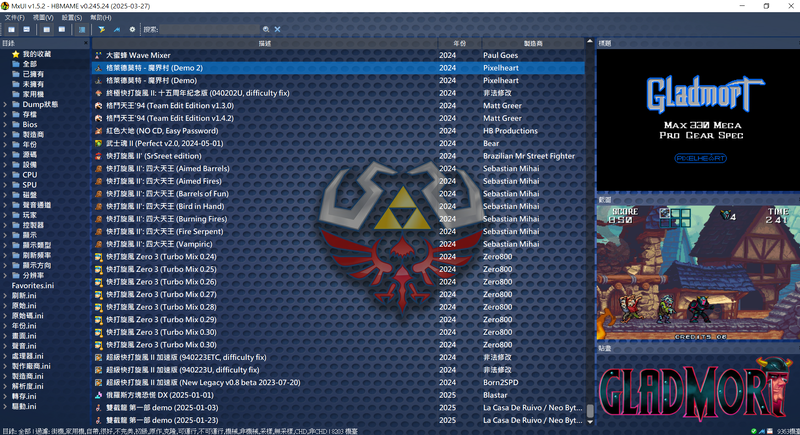Expand the 製造商 folder node
This screenshot has width=800, height=435.
tap(5, 135)
